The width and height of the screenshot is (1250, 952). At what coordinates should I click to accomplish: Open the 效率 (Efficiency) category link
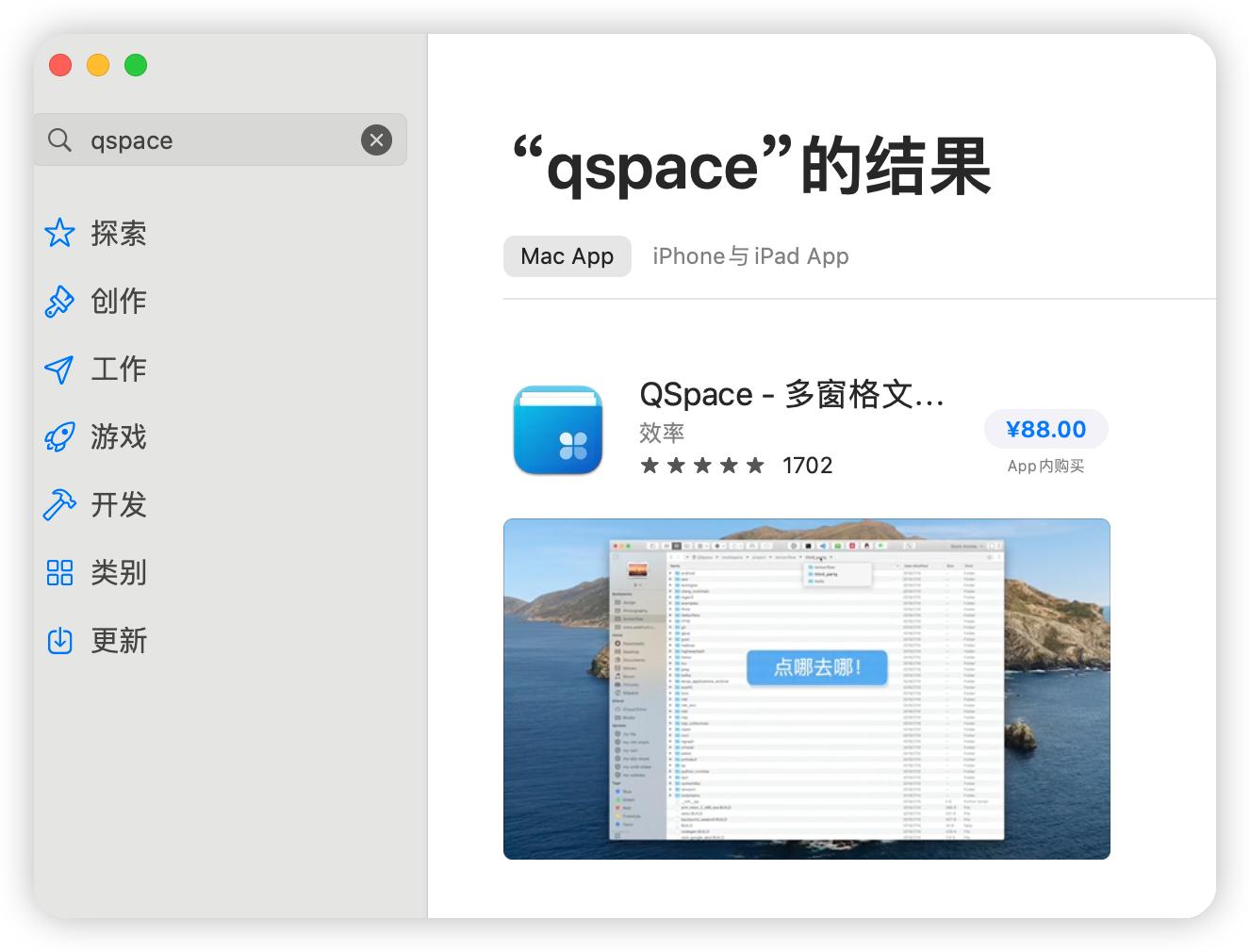point(660,433)
